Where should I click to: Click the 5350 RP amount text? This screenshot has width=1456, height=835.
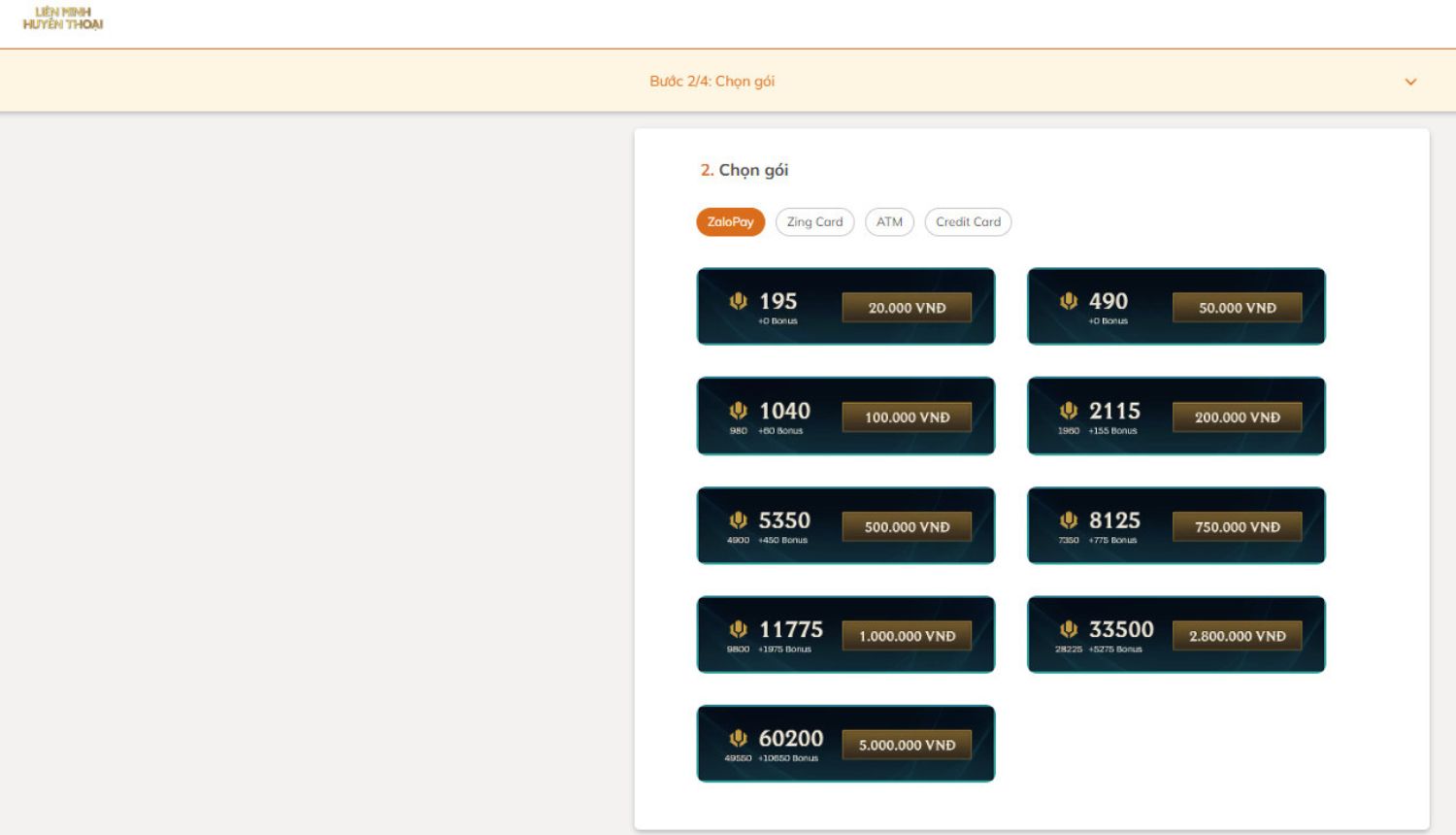click(784, 520)
